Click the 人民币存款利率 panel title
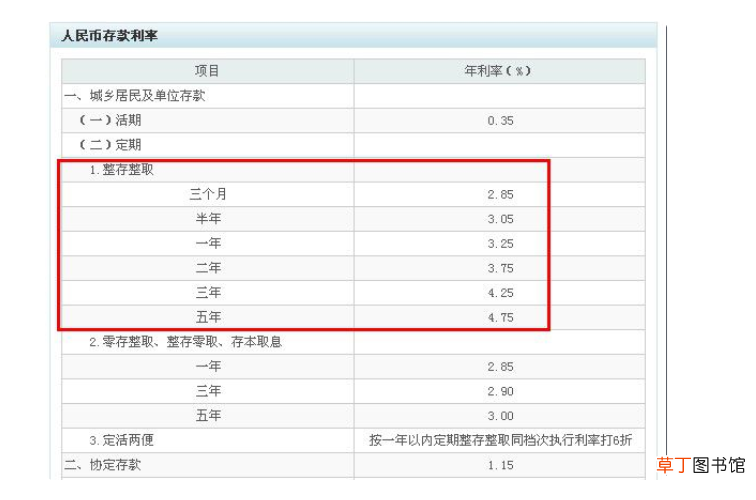 click(x=109, y=36)
